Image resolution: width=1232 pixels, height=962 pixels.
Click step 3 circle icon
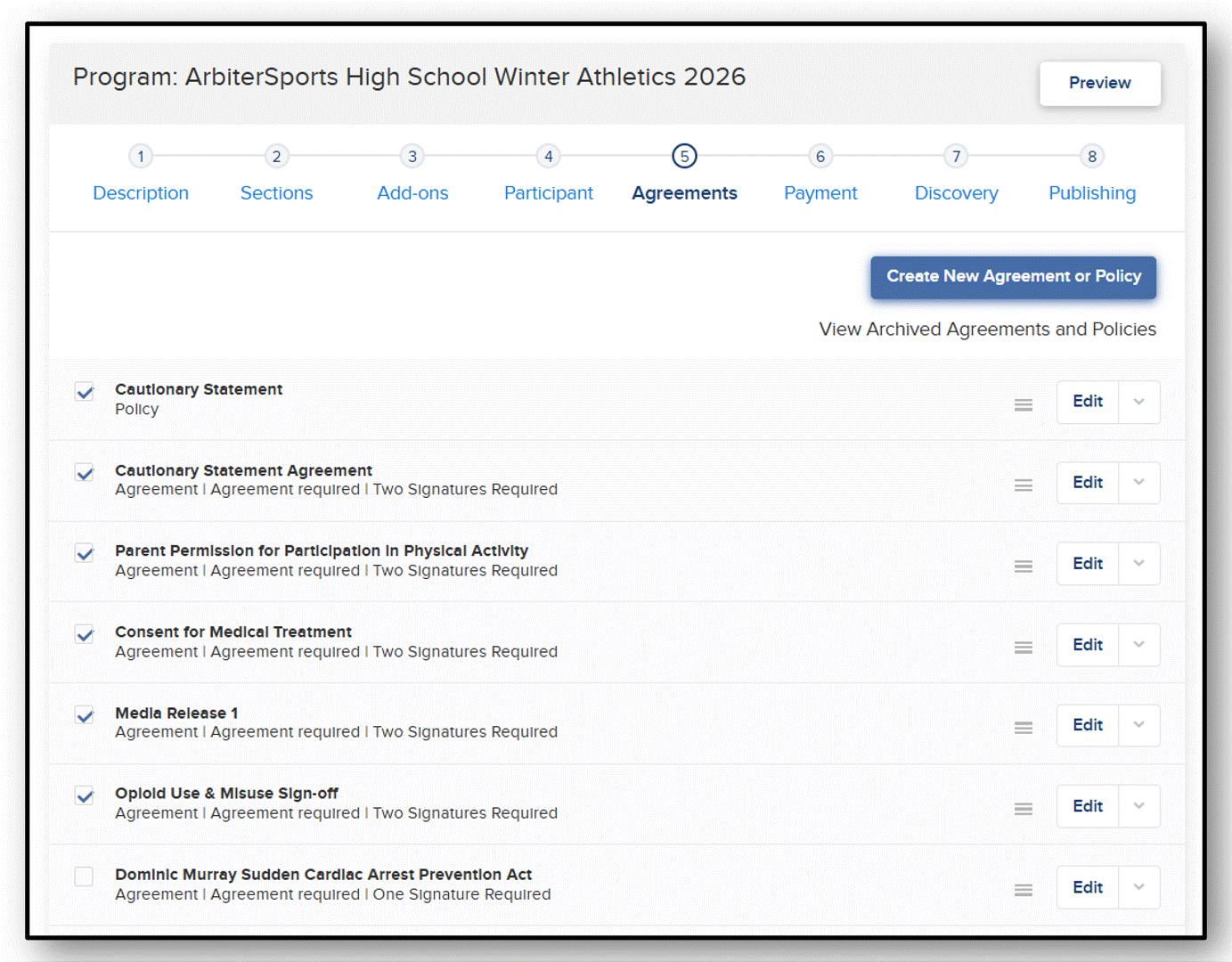pos(412,156)
